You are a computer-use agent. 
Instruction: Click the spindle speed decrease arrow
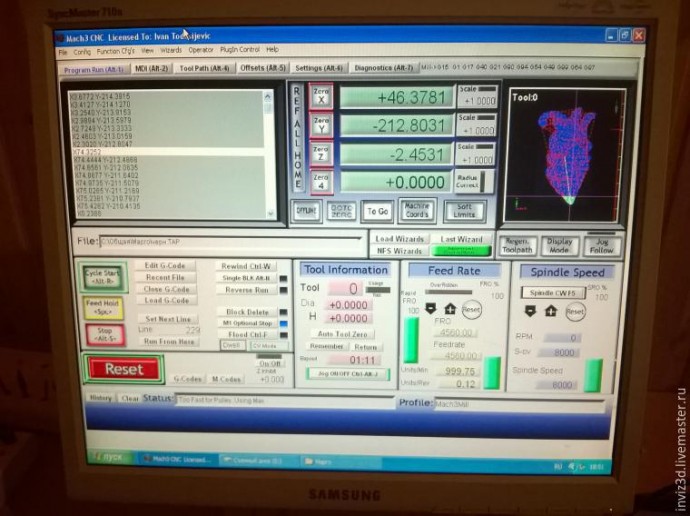point(531,310)
